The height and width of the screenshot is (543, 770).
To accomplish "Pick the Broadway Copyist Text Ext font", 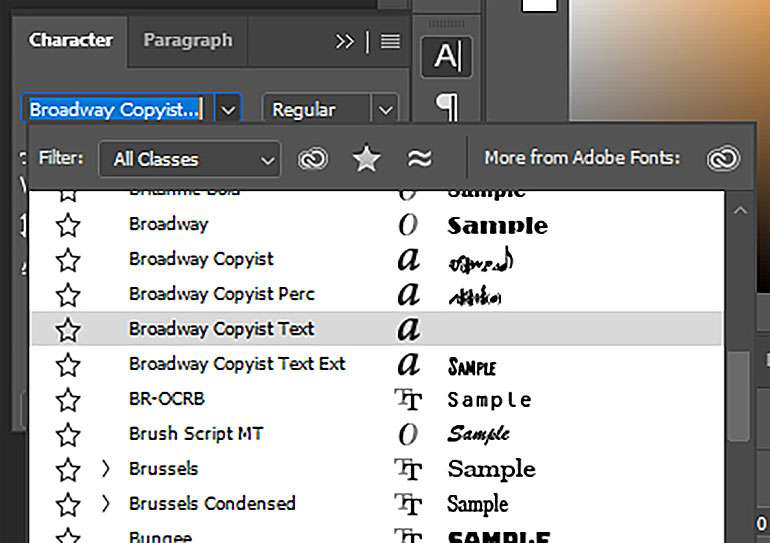I will 237,364.
